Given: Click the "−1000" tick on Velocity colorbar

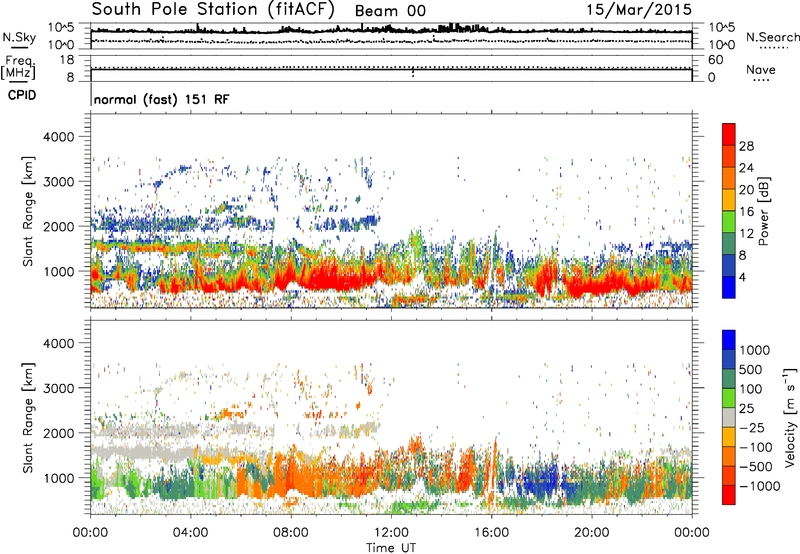Looking at the screenshot, I should click(x=759, y=486).
